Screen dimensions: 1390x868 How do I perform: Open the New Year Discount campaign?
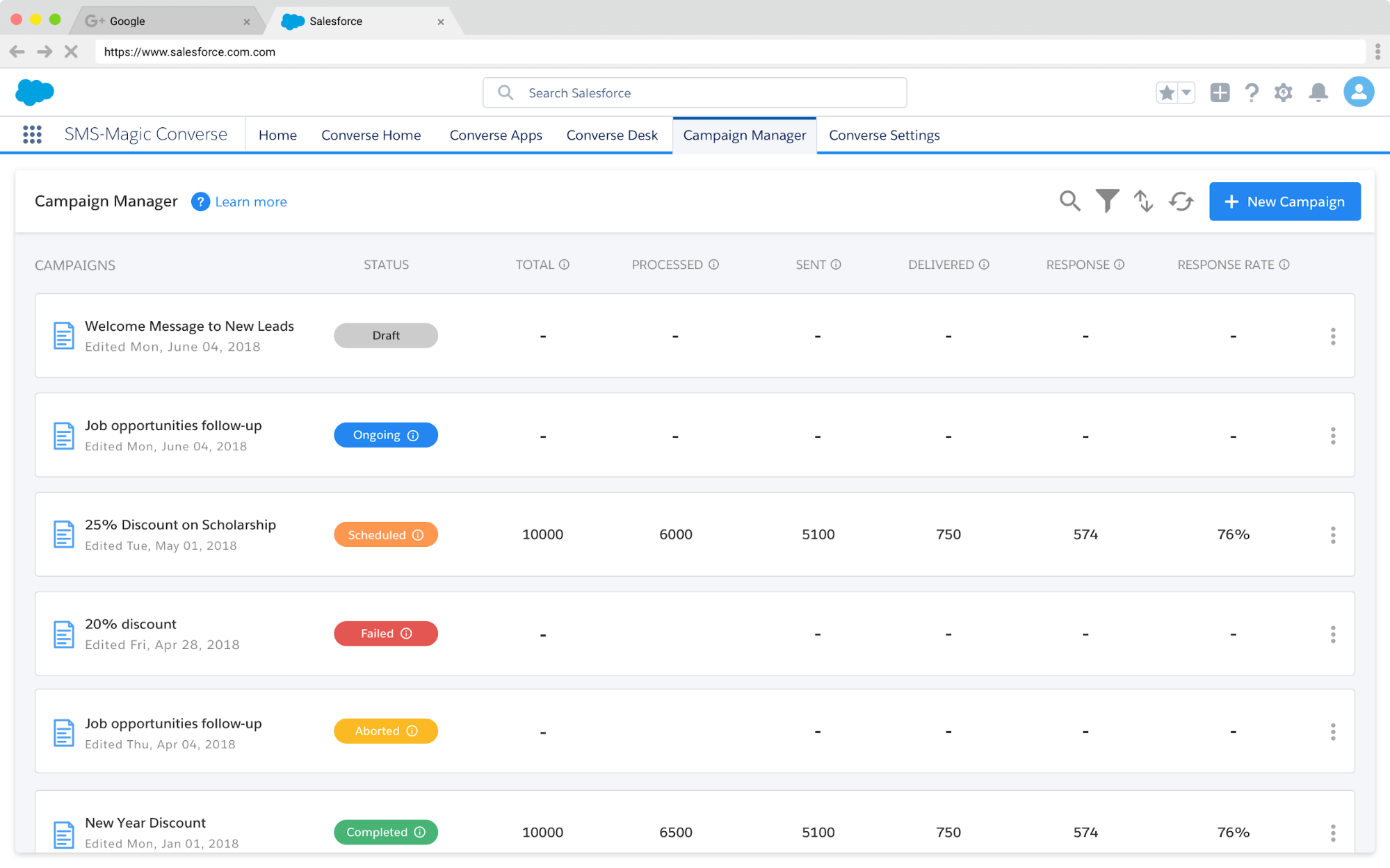[x=145, y=823]
